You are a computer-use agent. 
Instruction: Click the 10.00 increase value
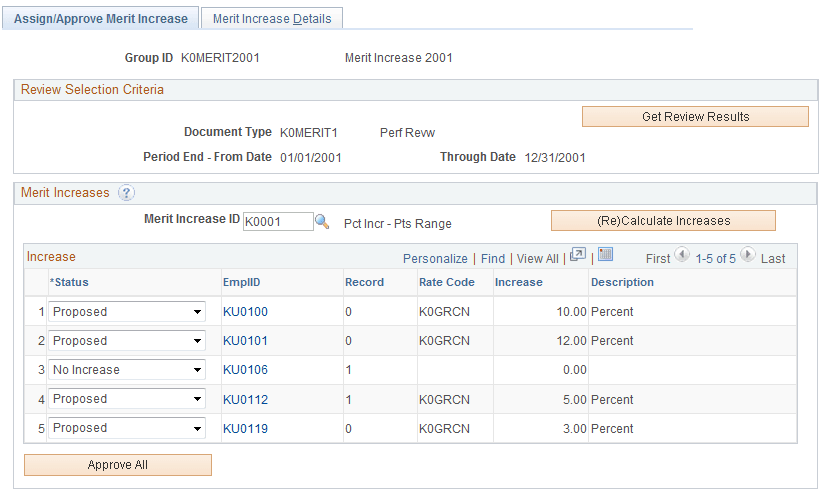pos(572,312)
